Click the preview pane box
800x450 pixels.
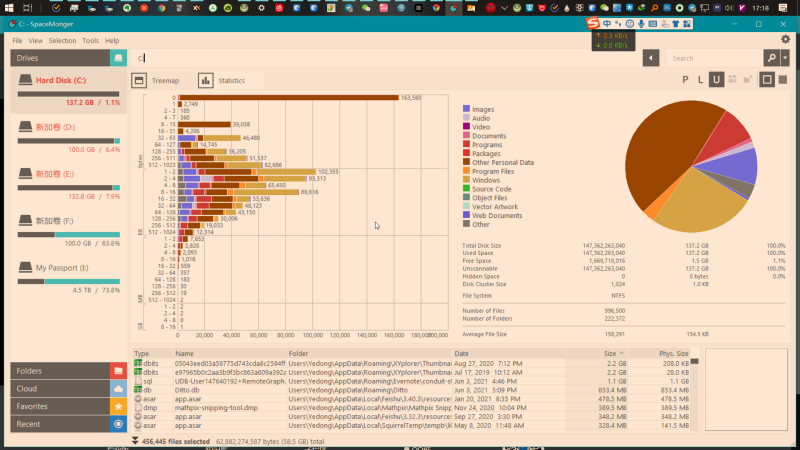[746, 390]
